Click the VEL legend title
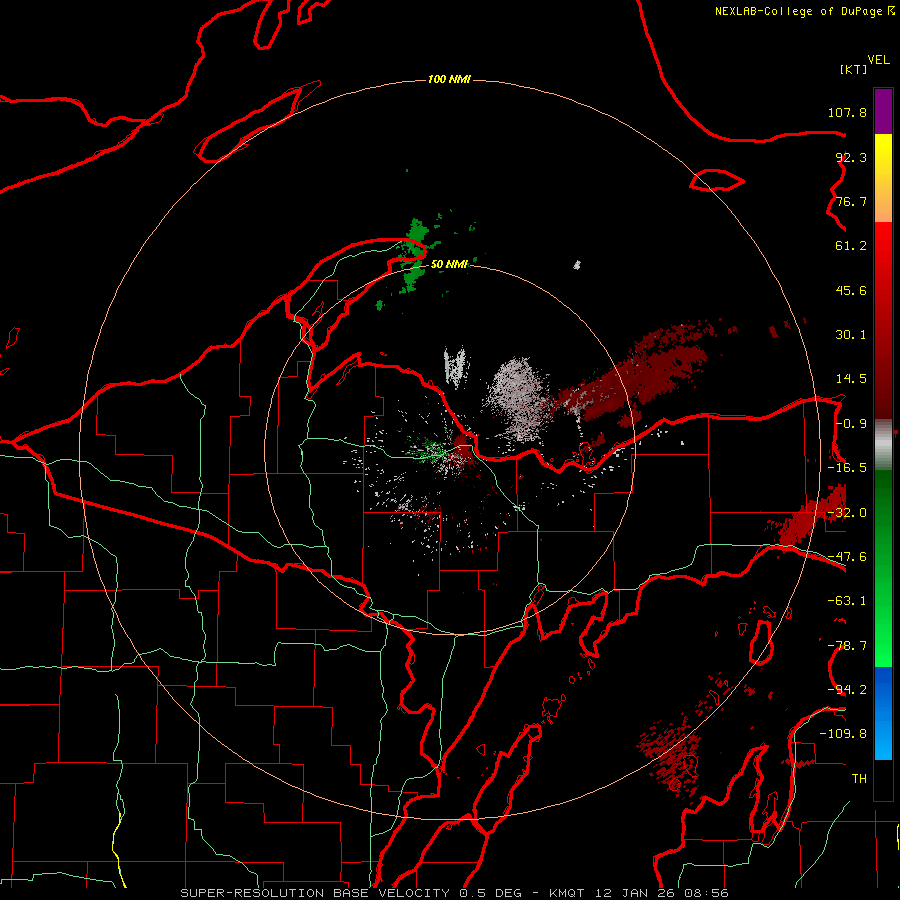The image size is (900, 900). (x=879, y=60)
